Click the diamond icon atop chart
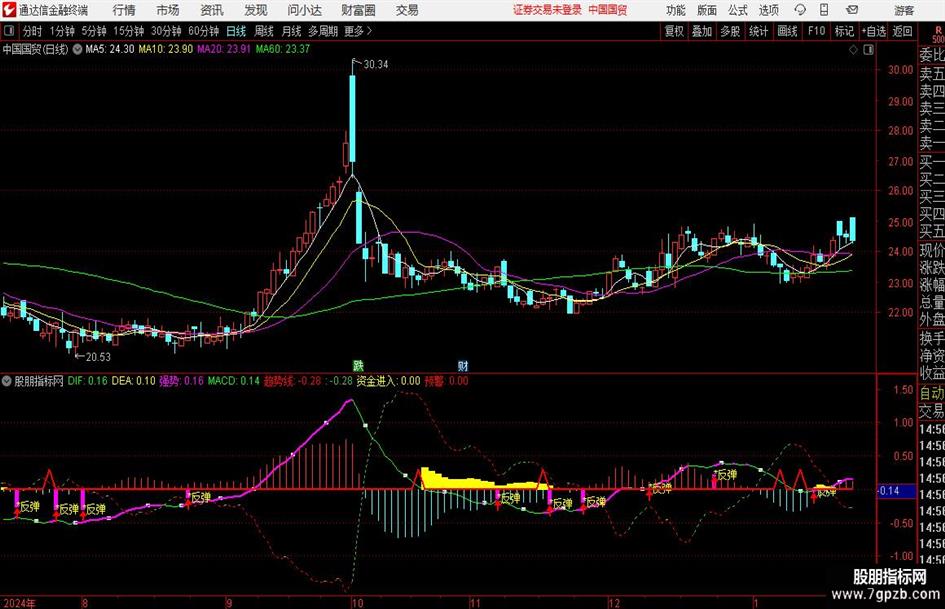Viewport: 945px width, 609px height. pyautogui.click(x=853, y=50)
